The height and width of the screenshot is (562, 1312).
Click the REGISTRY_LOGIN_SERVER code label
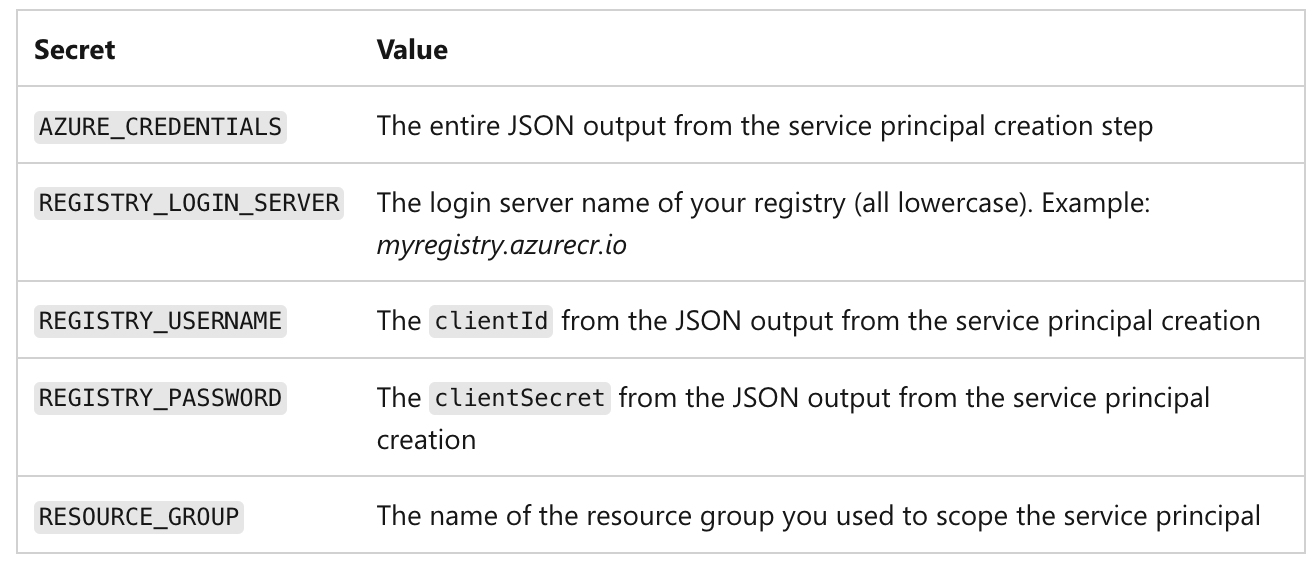pyautogui.click(x=190, y=203)
